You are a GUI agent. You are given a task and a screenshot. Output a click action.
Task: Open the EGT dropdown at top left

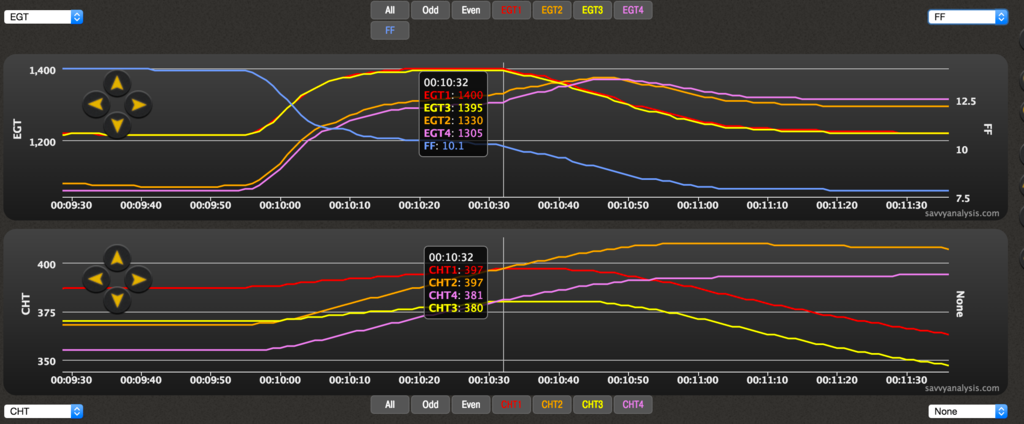[x=43, y=17]
